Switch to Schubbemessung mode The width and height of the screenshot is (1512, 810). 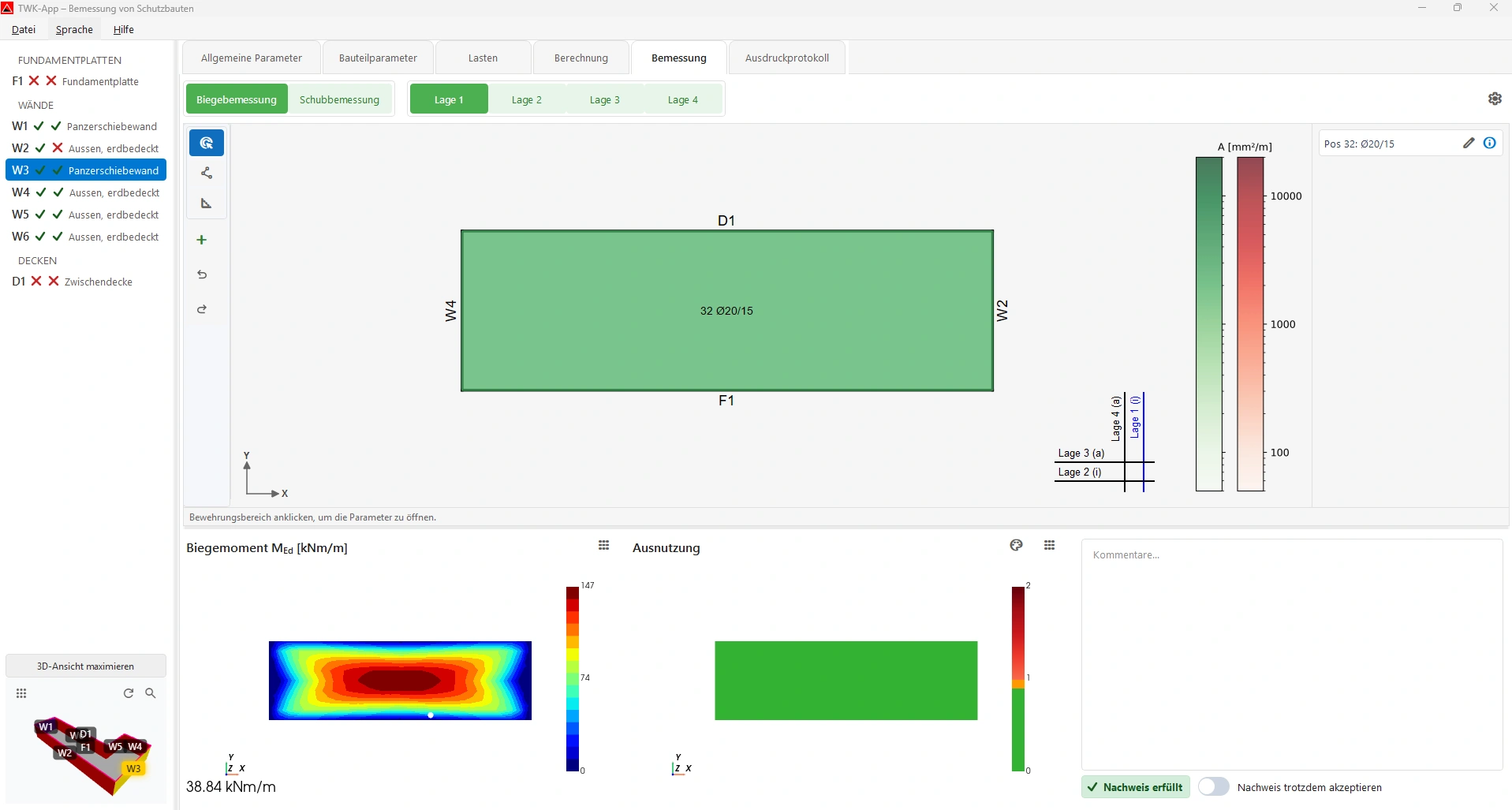(339, 99)
